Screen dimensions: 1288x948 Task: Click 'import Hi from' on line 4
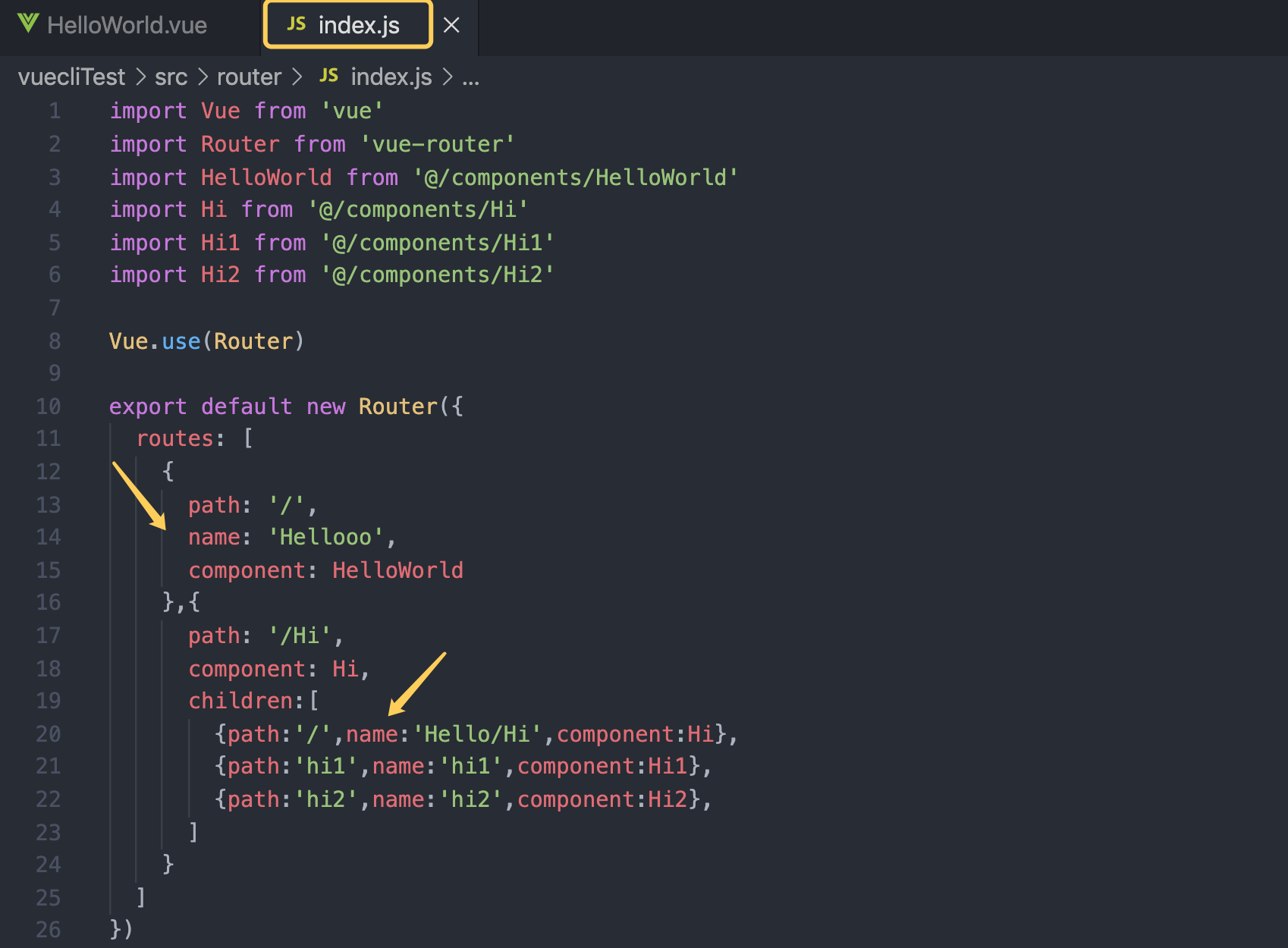pyautogui.click(x=201, y=209)
